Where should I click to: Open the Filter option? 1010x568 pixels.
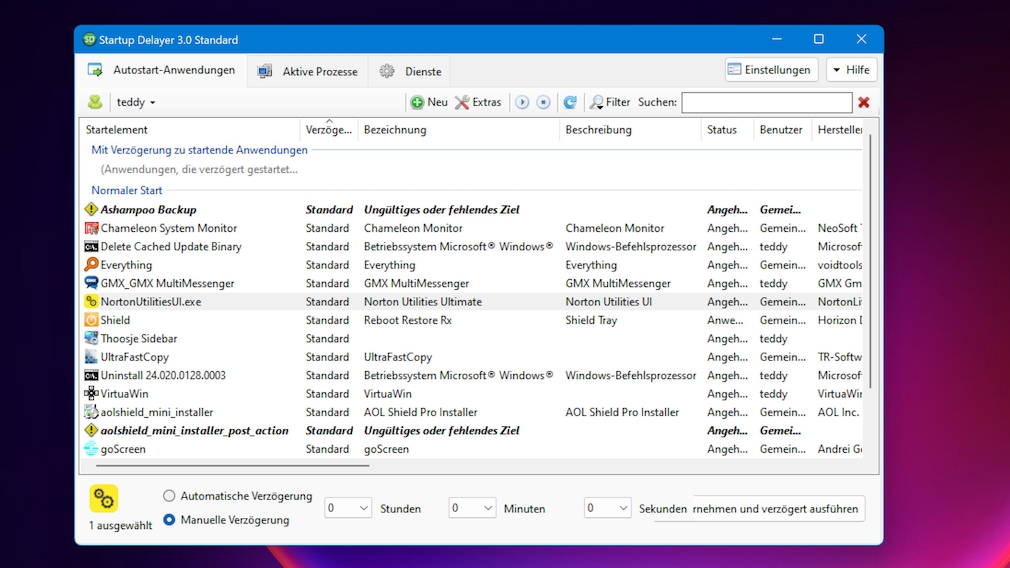click(610, 102)
